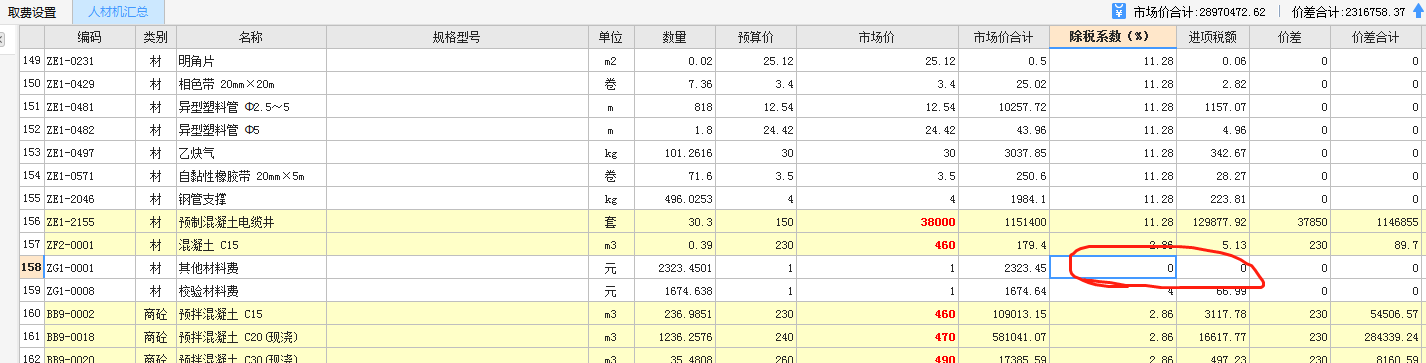Click the 类别 column header

point(155,37)
